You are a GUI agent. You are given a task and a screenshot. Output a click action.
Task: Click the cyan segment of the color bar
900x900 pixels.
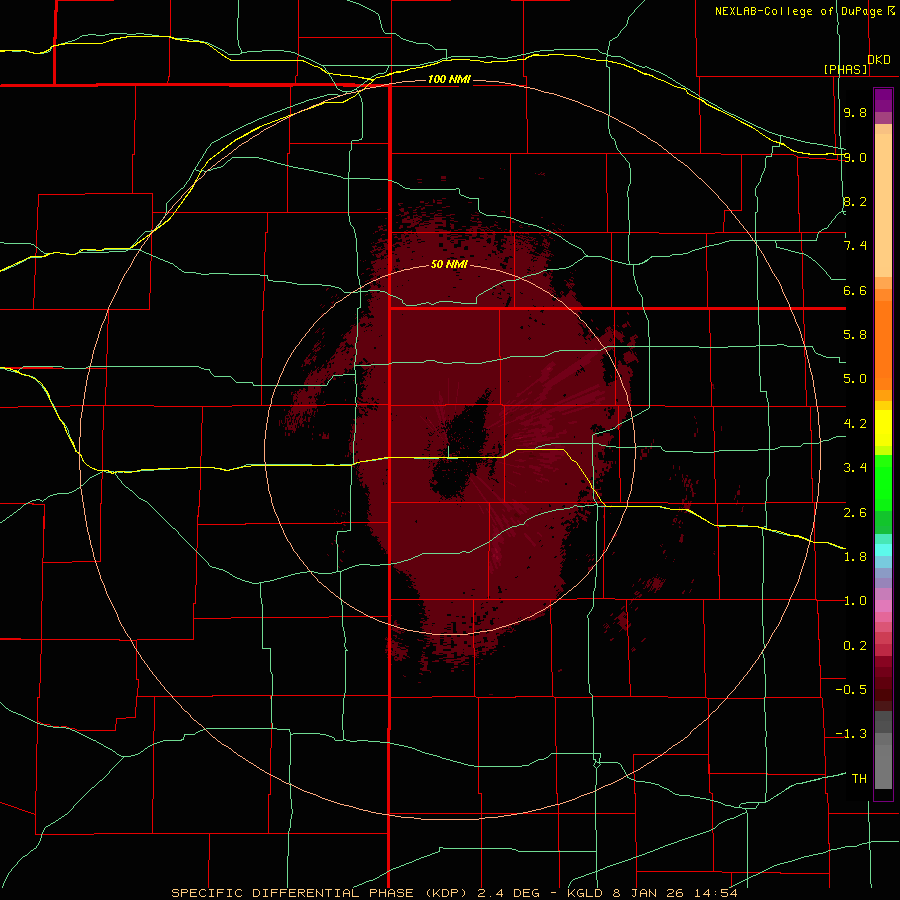883,550
